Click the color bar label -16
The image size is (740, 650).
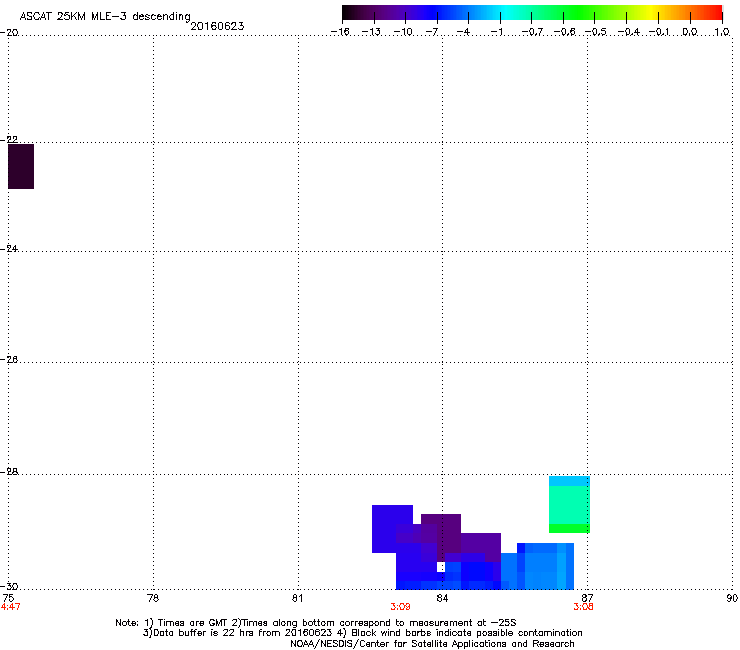click(340, 32)
